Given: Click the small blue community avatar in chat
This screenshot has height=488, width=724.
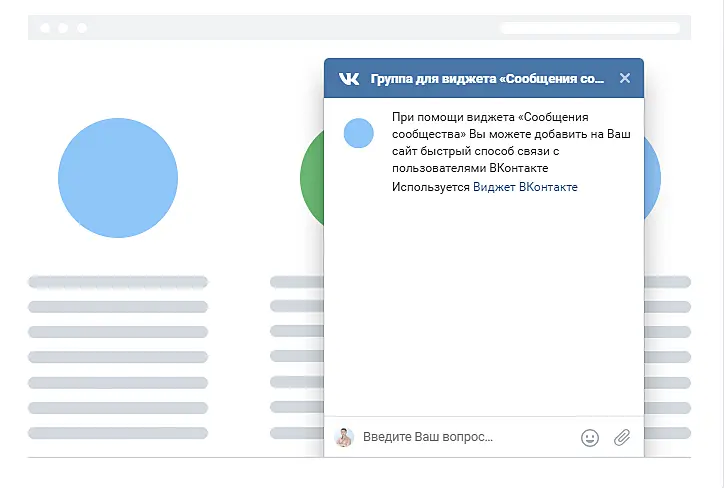Looking at the screenshot, I should click(x=358, y=133).
